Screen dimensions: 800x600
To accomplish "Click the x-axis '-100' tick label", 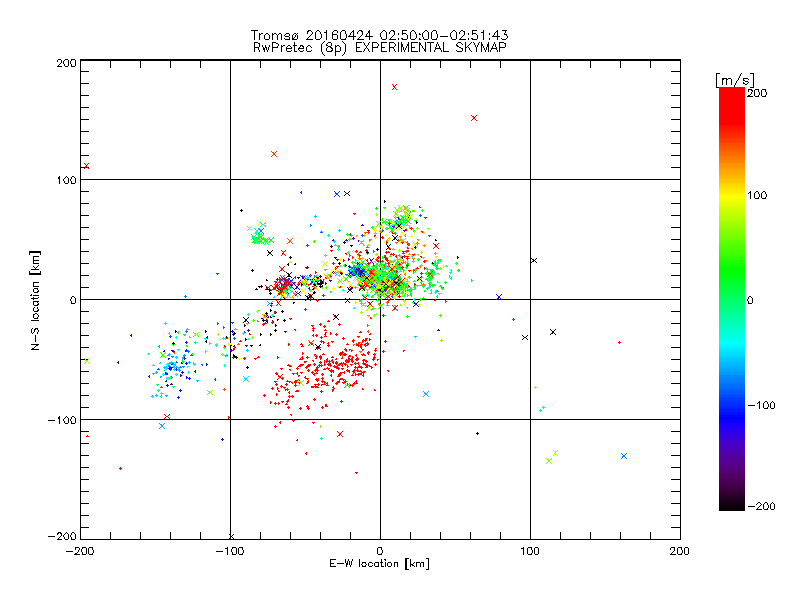I will click(x=230, y=551).
